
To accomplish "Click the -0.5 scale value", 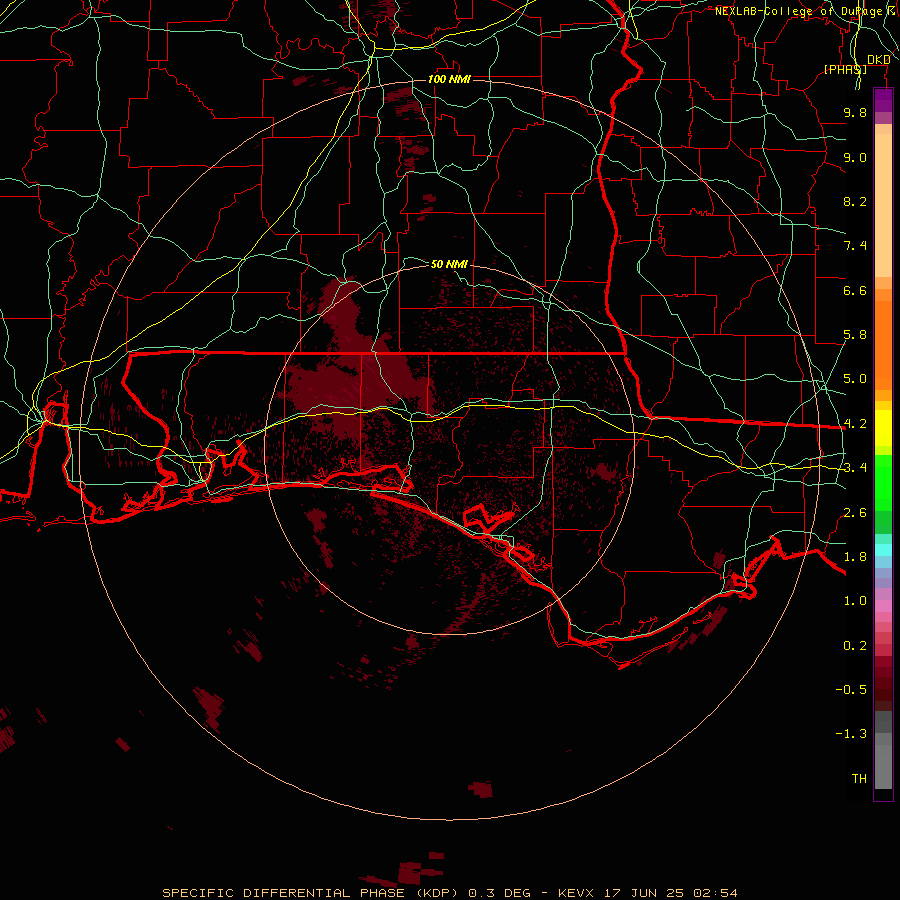I will pyautogui.click(x=851, y=690).
